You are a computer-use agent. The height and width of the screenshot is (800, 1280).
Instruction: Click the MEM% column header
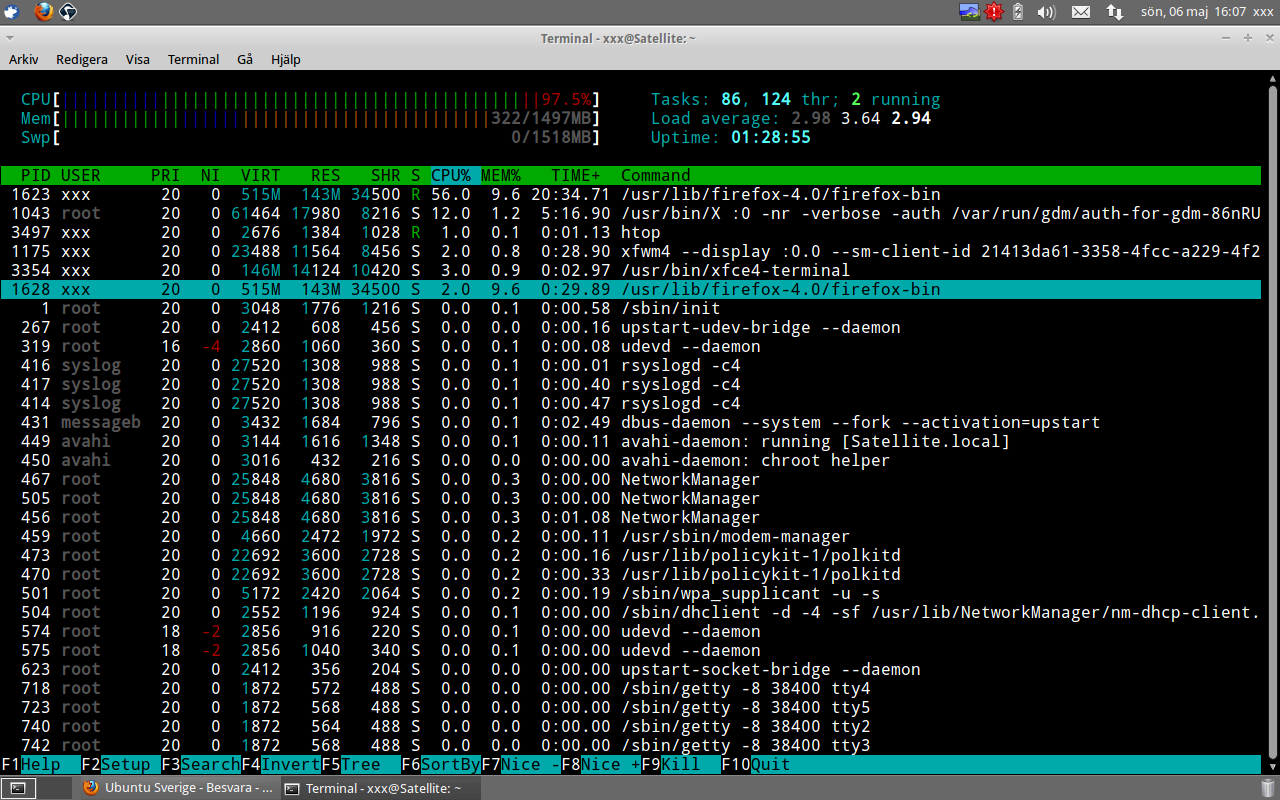[501, 175]
